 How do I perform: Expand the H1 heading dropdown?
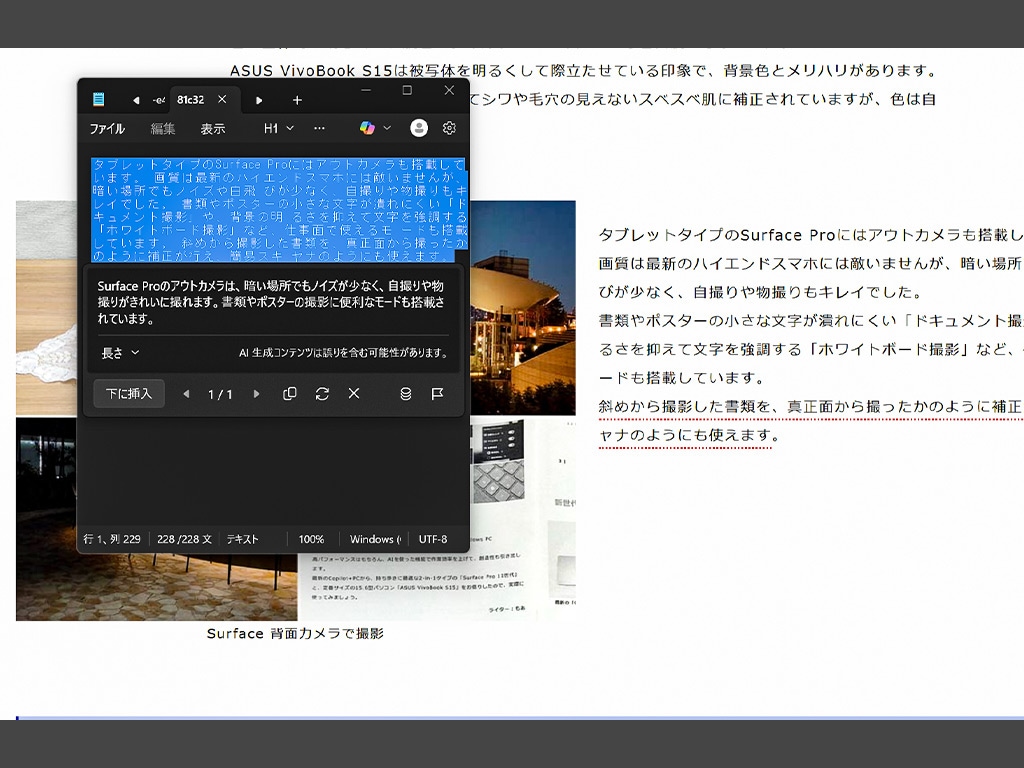[x=278, y=129]
